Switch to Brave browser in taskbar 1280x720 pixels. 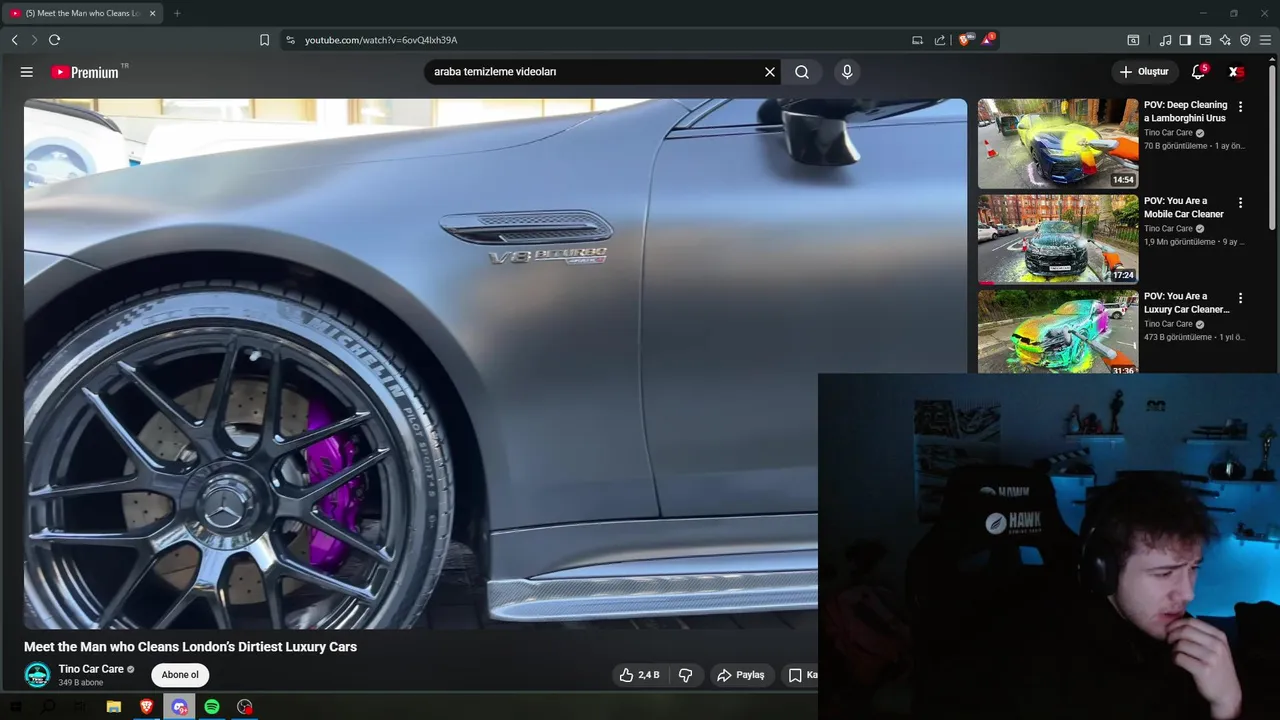pos(147,707)
